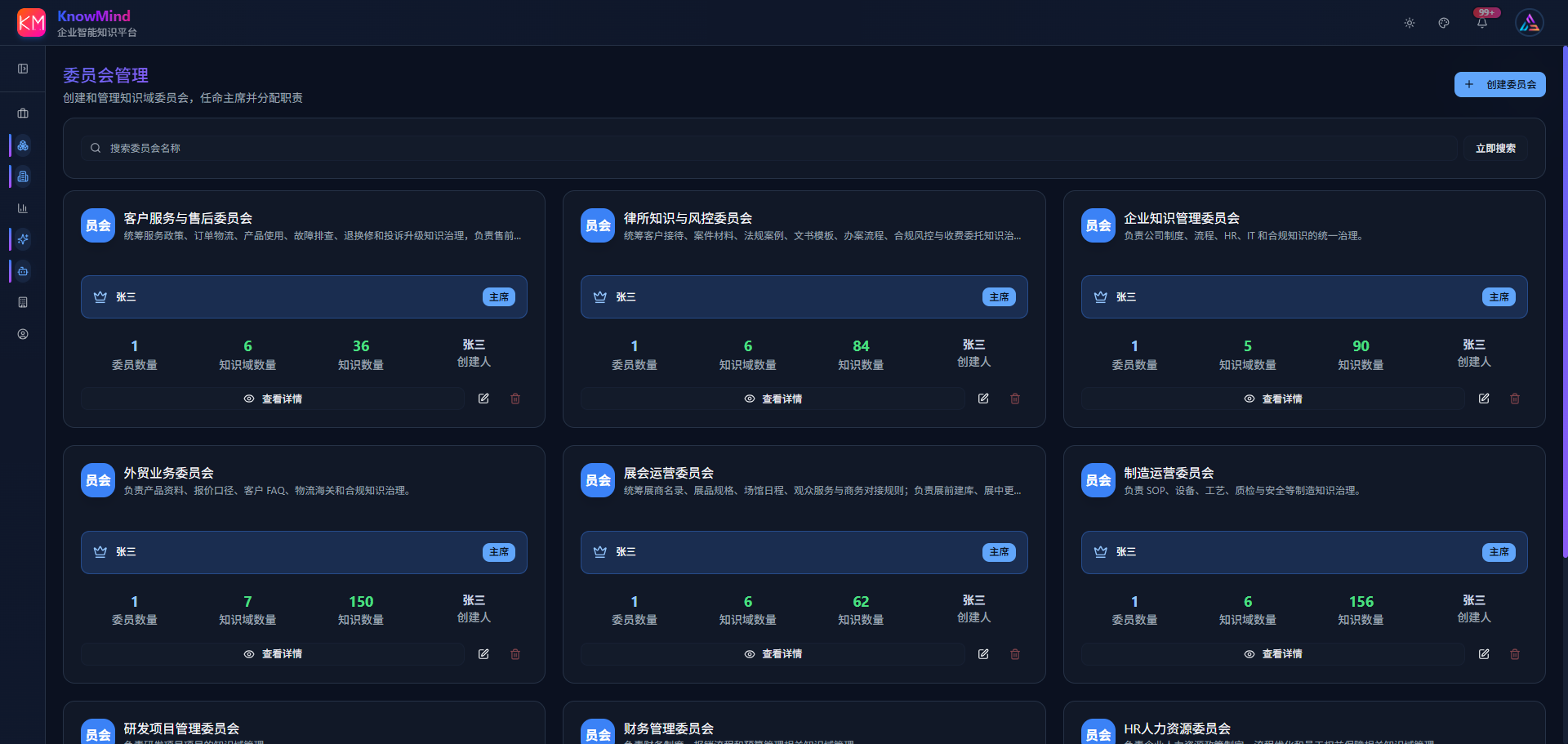Click the 制造运营委员会 title
The height and width of the screenshot is (744, 1568).
click(x=1169, y=473)
